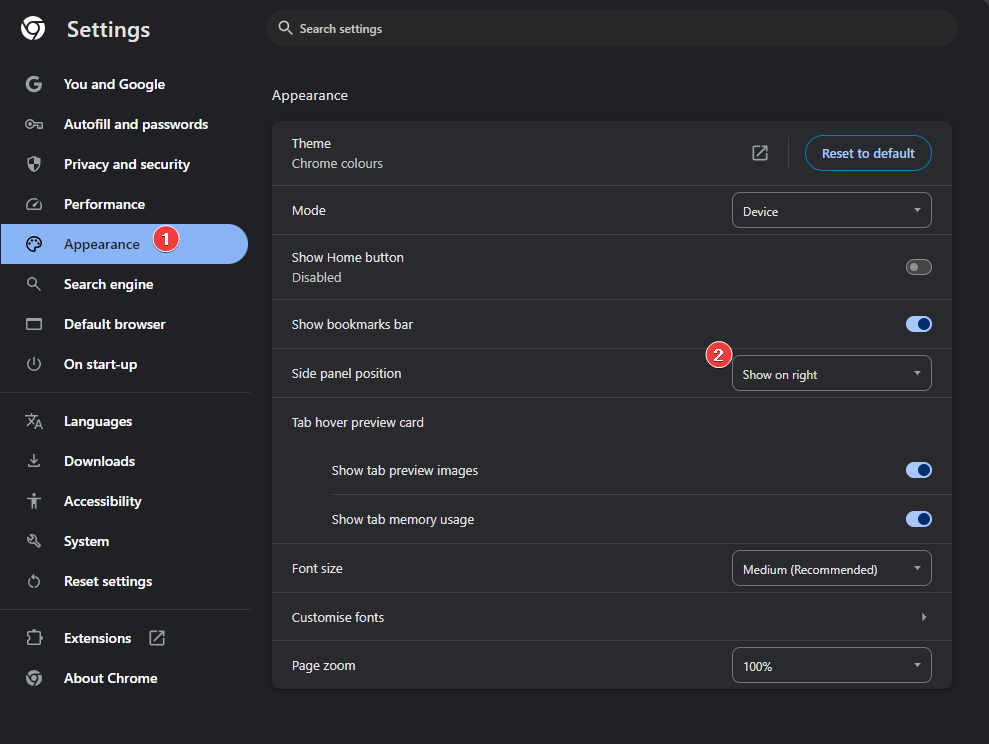Click the reset icon for Reset settings
Screen dimensions: 989x744
tap(33, 581)
